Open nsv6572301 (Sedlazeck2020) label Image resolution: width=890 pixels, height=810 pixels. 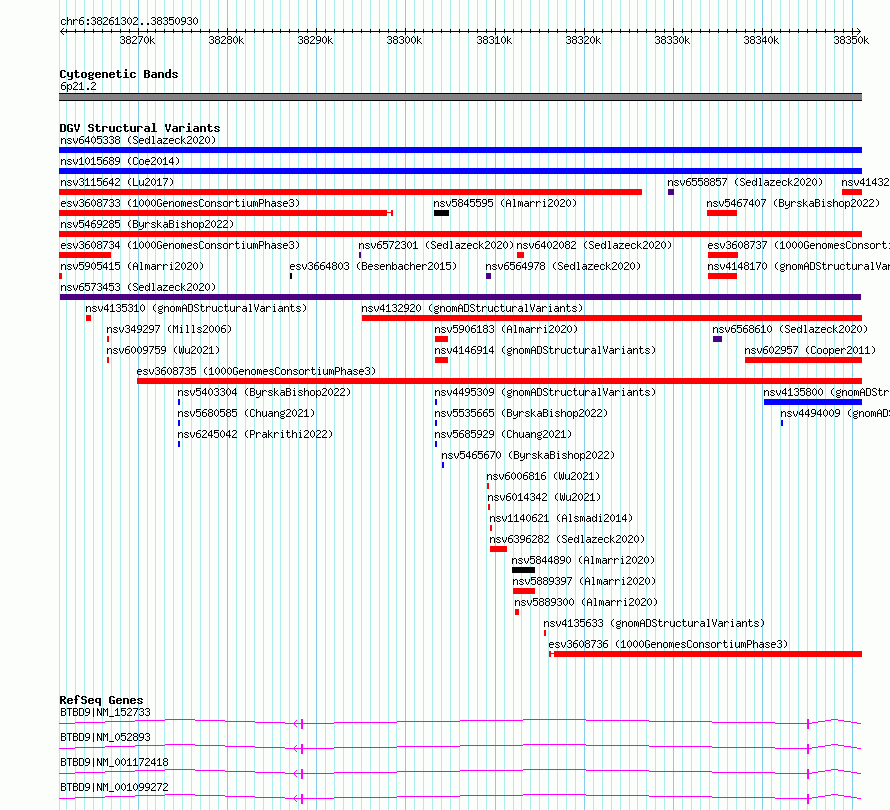click(x=436, y=245)
